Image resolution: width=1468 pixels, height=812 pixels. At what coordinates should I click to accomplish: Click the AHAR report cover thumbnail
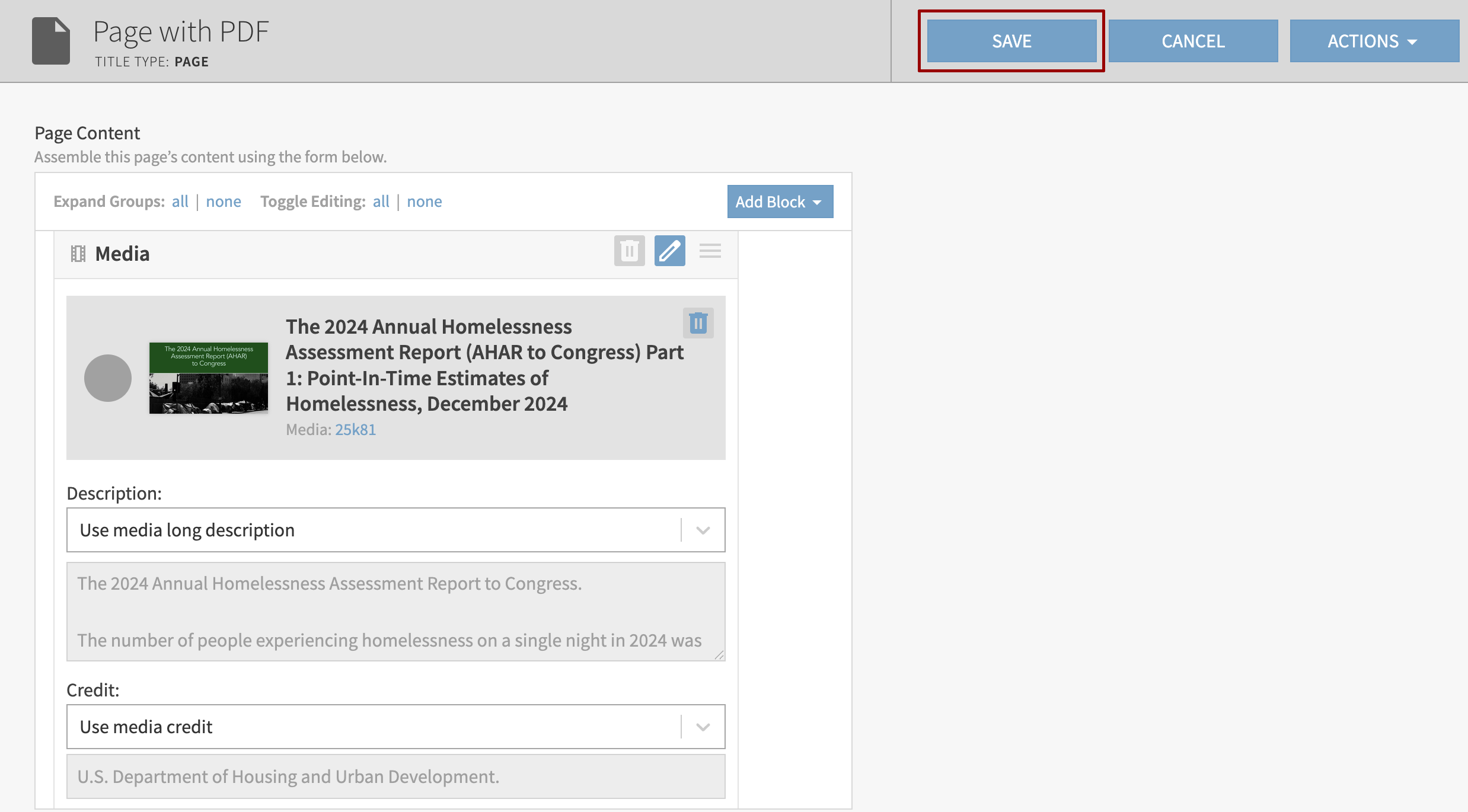pyautogui.click(x=208, y=378)
